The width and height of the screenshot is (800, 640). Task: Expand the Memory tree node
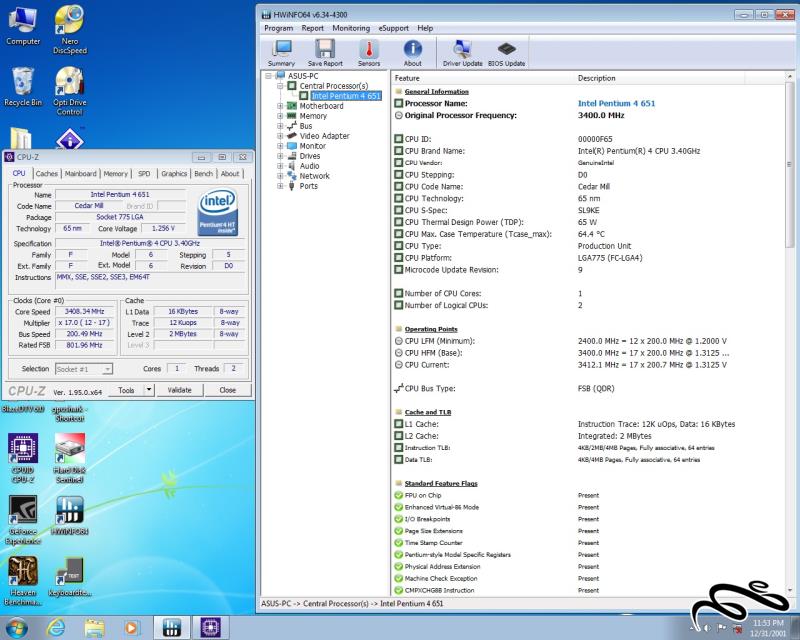point(280,116)
